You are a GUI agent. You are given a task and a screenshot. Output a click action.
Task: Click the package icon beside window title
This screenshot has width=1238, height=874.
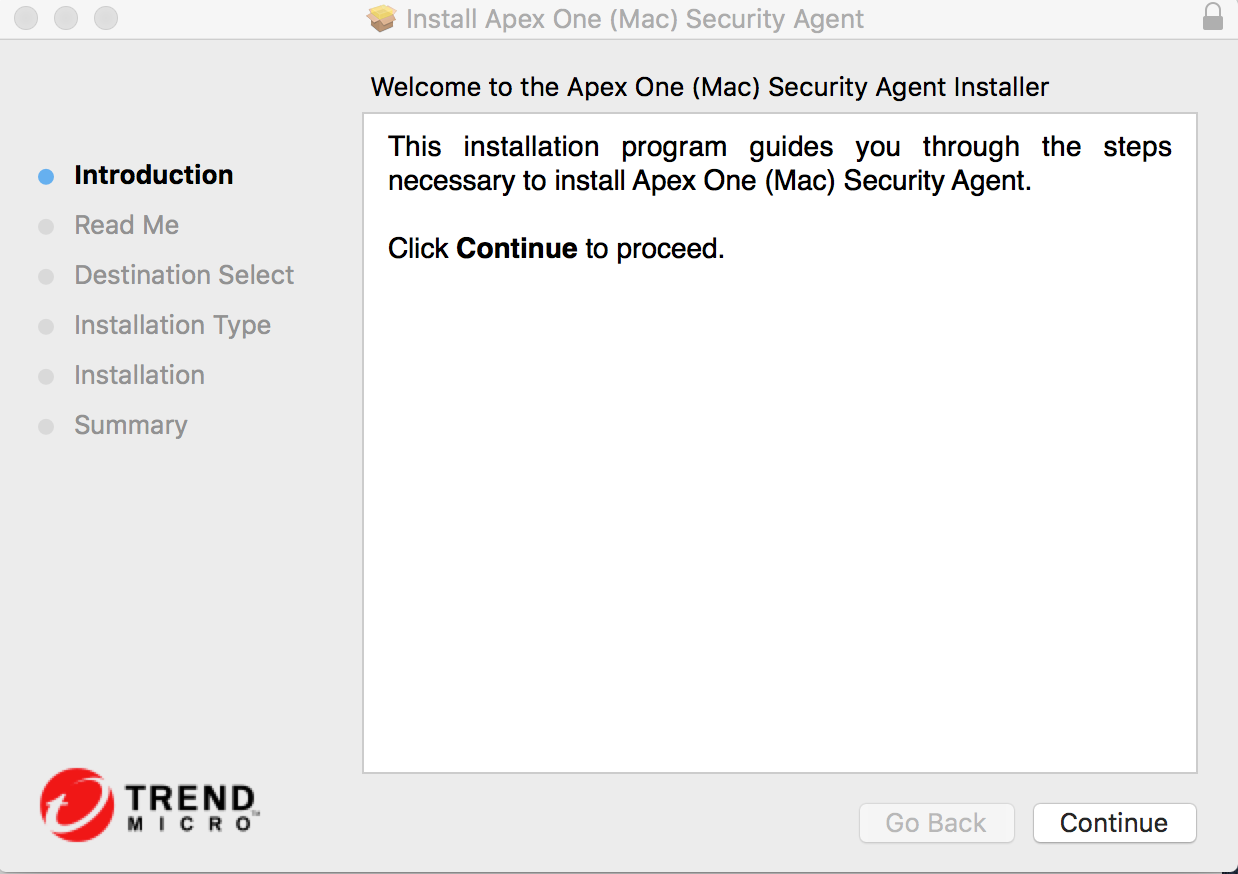click(x=382, y=18)
